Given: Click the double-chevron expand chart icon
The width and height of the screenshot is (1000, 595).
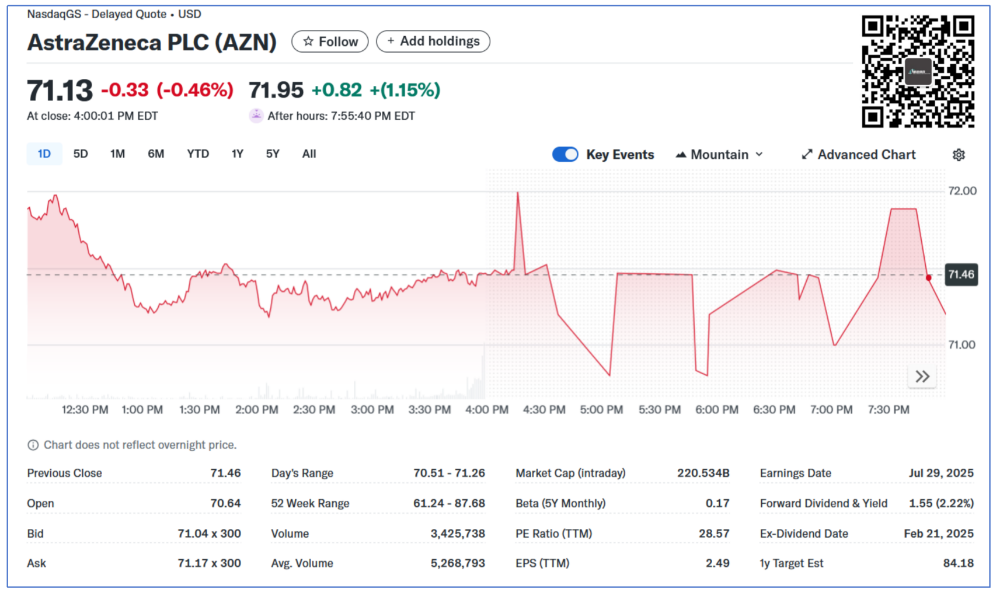Looking at the screenshot, I should tap(922, 376).
